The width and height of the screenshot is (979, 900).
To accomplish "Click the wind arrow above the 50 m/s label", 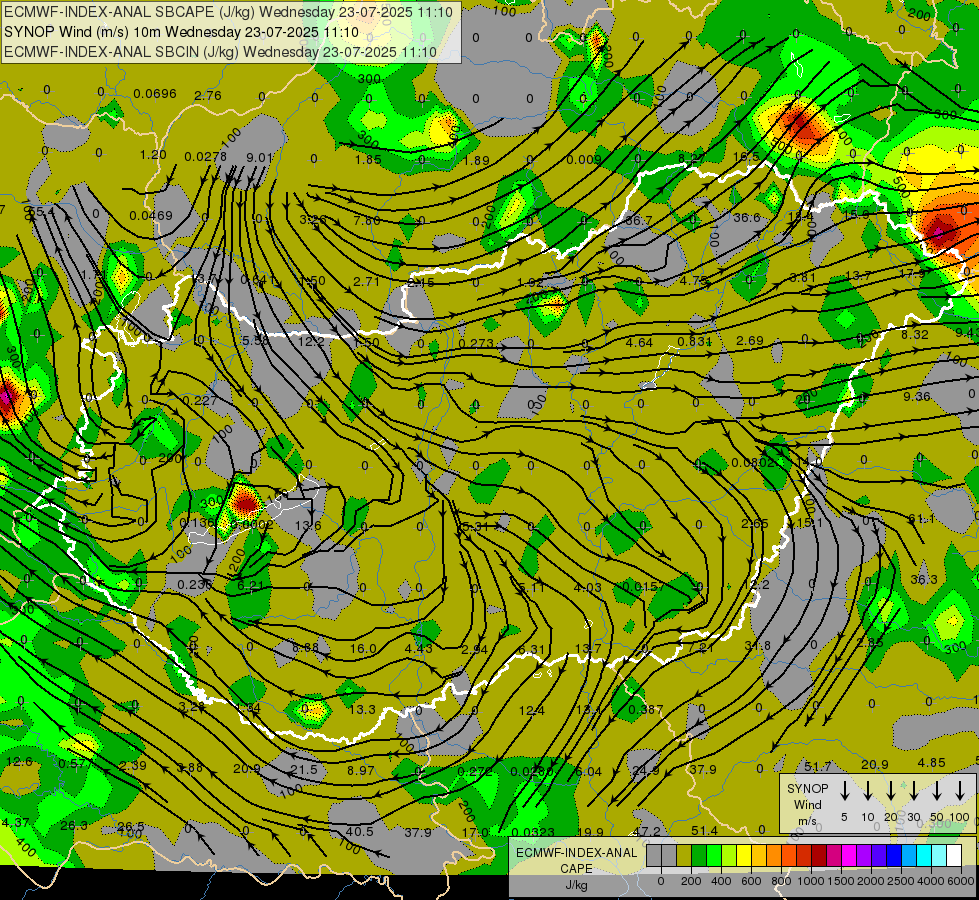I will coord(937,791).
